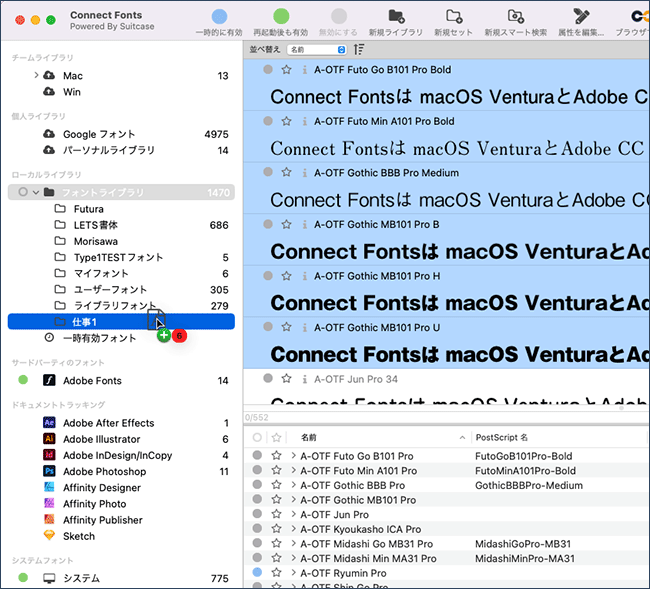Viewport: 650px width, 589px height.
Task: Star the A-OTF Ryumin Pro list row
Action: 276,573
